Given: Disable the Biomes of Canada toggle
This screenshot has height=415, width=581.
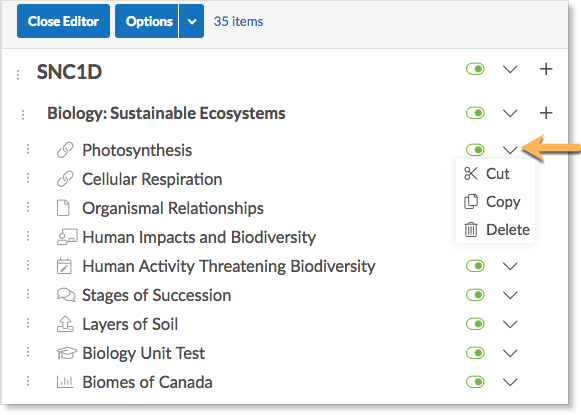Looking at the screenshot, I should coord(475,382).
